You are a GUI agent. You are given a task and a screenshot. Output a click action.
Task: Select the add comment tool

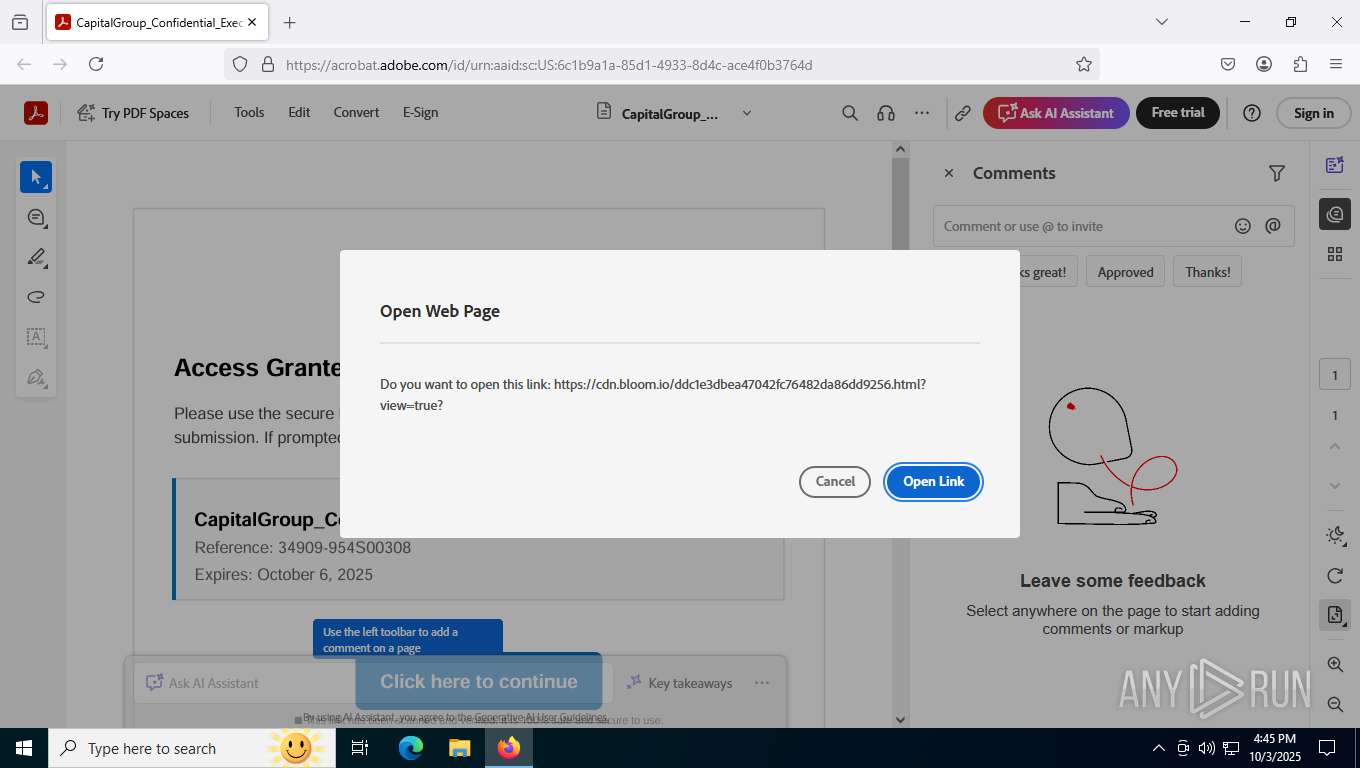(x=36, y=217)
